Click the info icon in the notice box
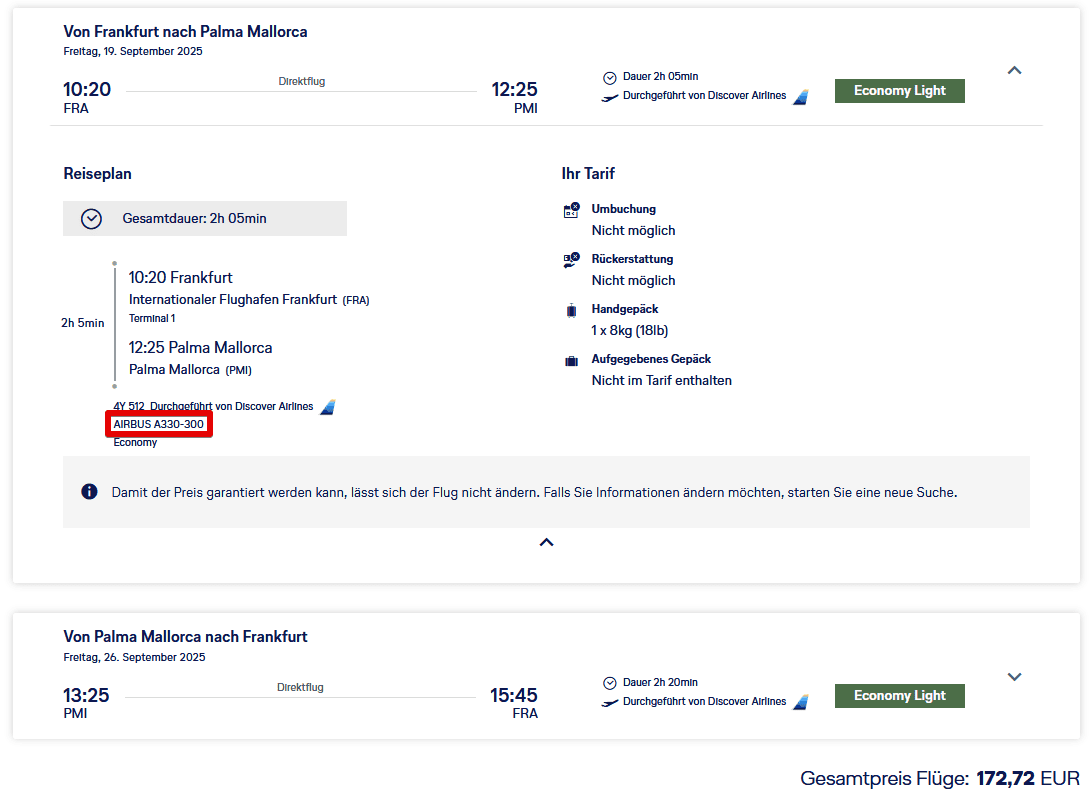1090x799 pixels. coord(89,492)
